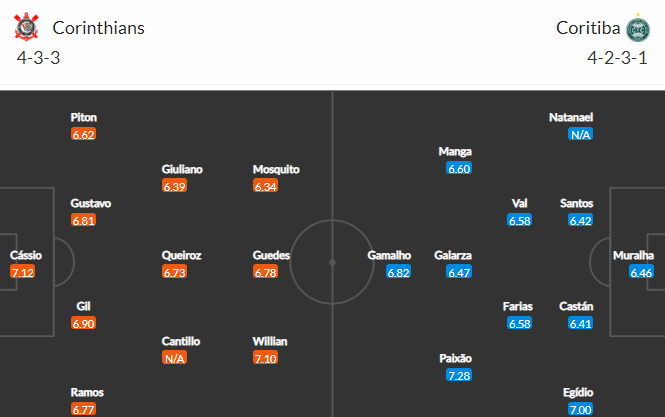
Task: Click Willian's 7.10 rating badge
Action: tap(265, 358)
